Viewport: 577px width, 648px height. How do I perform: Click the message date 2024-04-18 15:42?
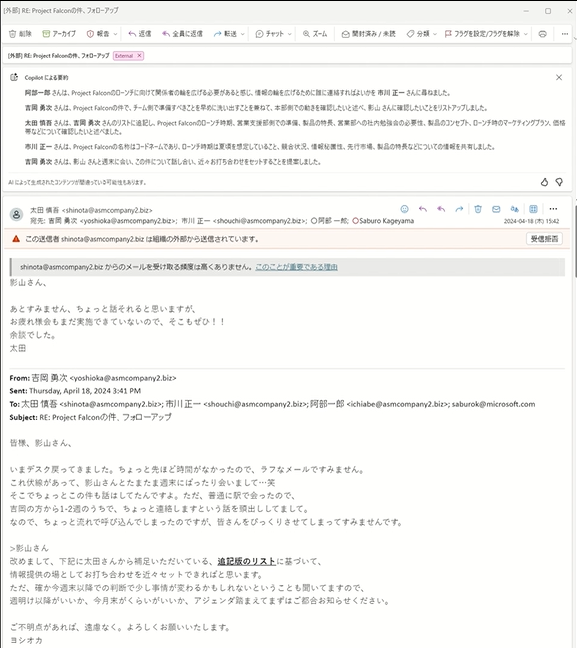532,221
